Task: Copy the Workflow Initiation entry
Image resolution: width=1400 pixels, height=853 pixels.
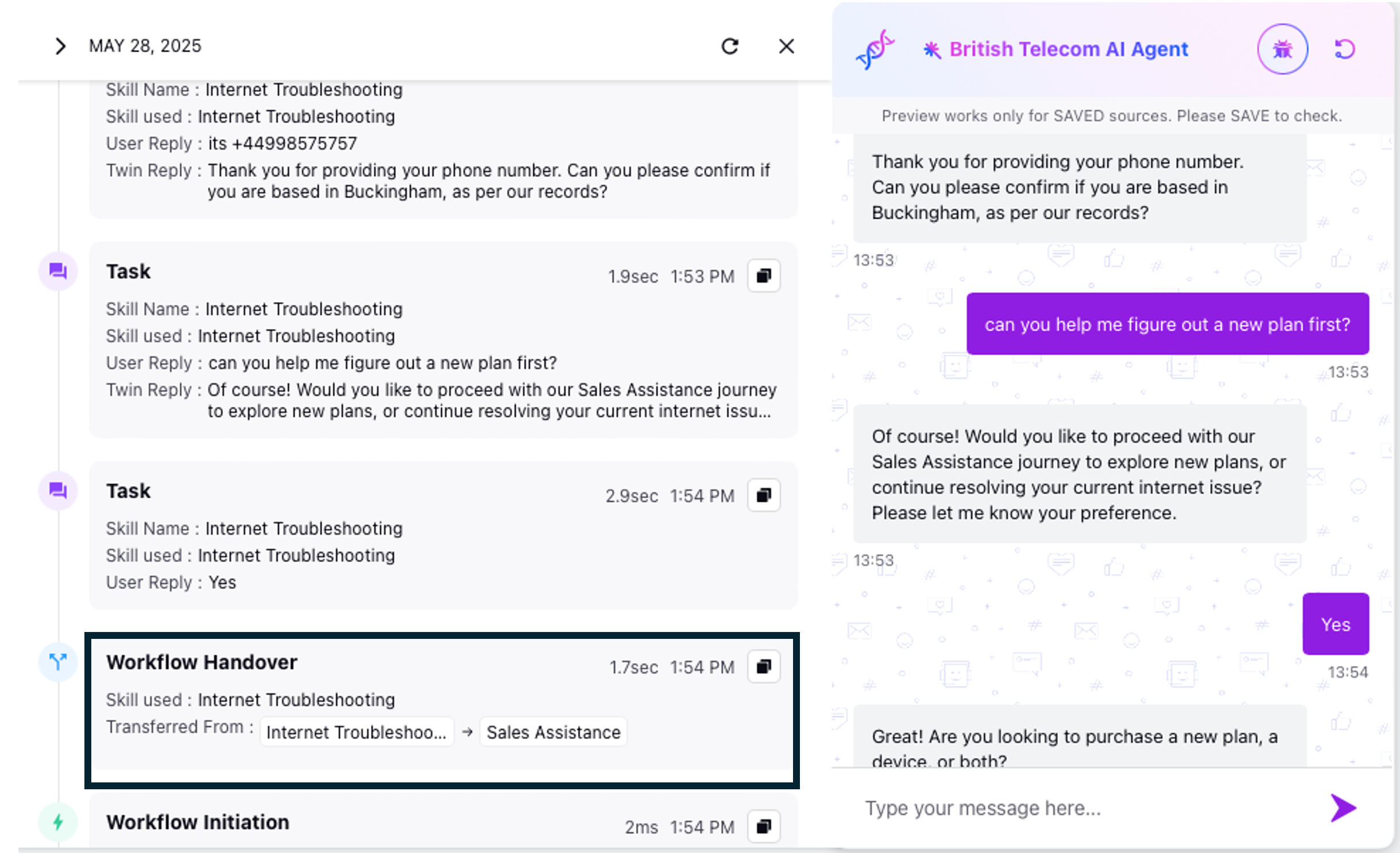Action: pos(763,827)
